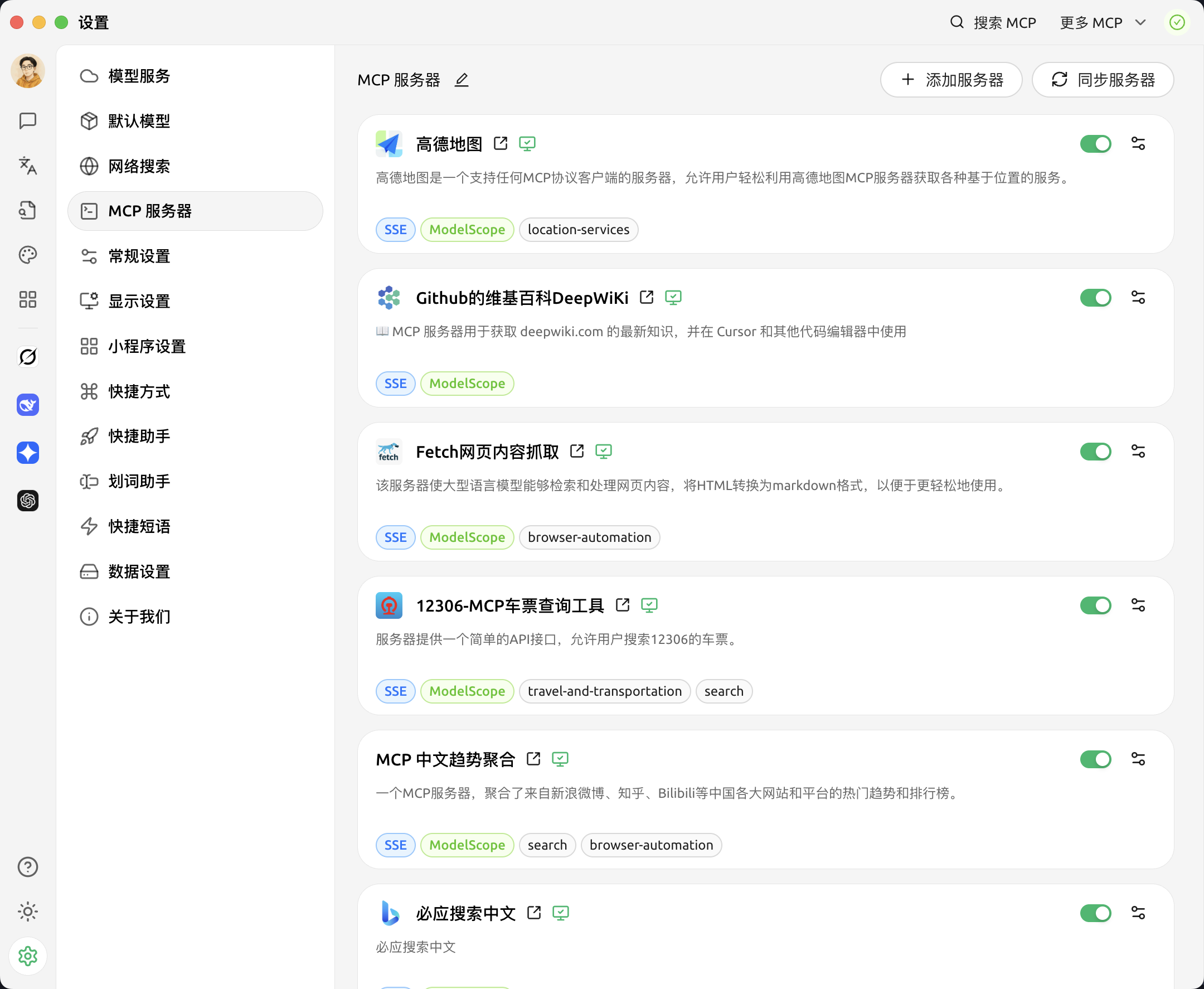The height and width of the screenshot is (989, 1204).
Task: Click the location-services tag on 高德地图
Action: [579, 230]
